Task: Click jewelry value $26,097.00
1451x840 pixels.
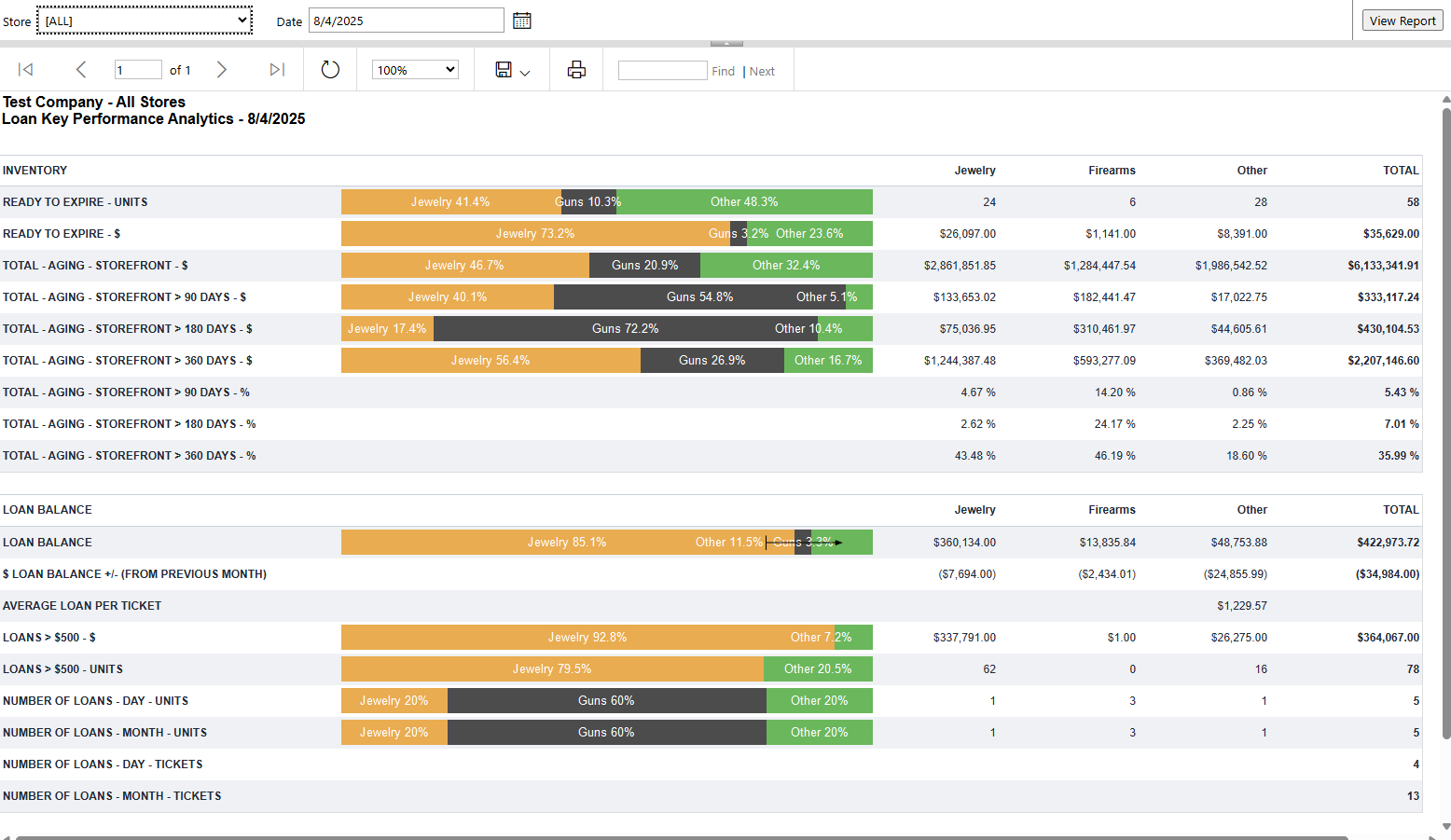Action: coord(968,234)
